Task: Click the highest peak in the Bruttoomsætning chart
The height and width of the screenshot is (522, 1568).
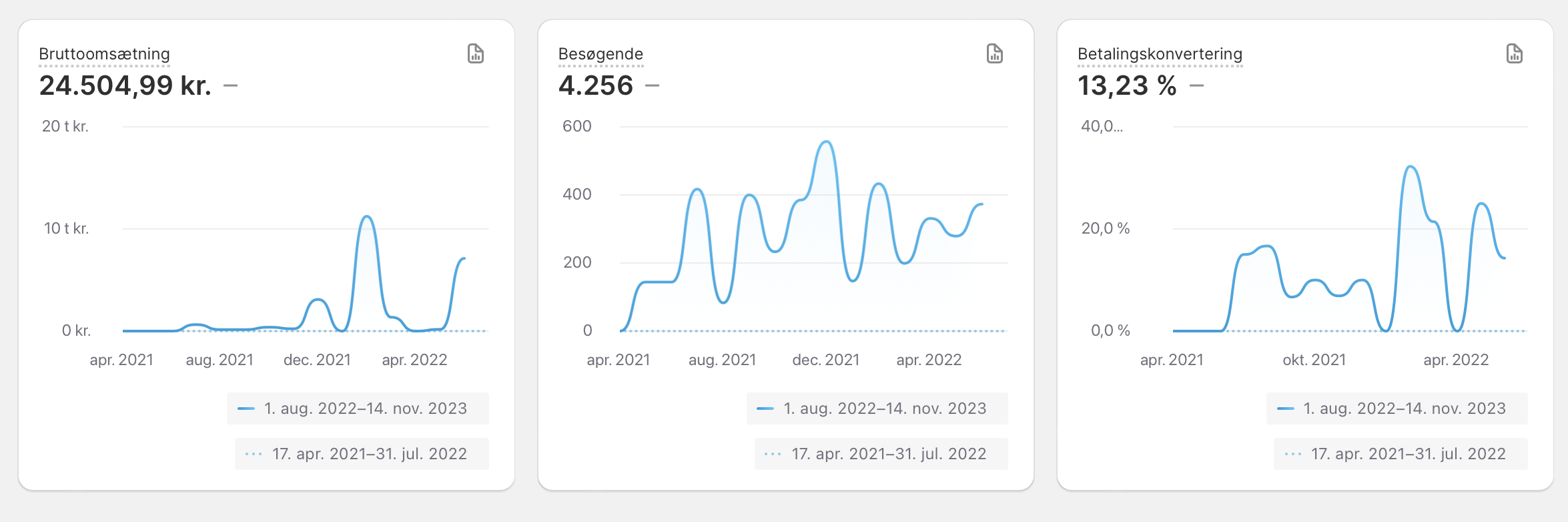Action: click(x=367, y=217)
